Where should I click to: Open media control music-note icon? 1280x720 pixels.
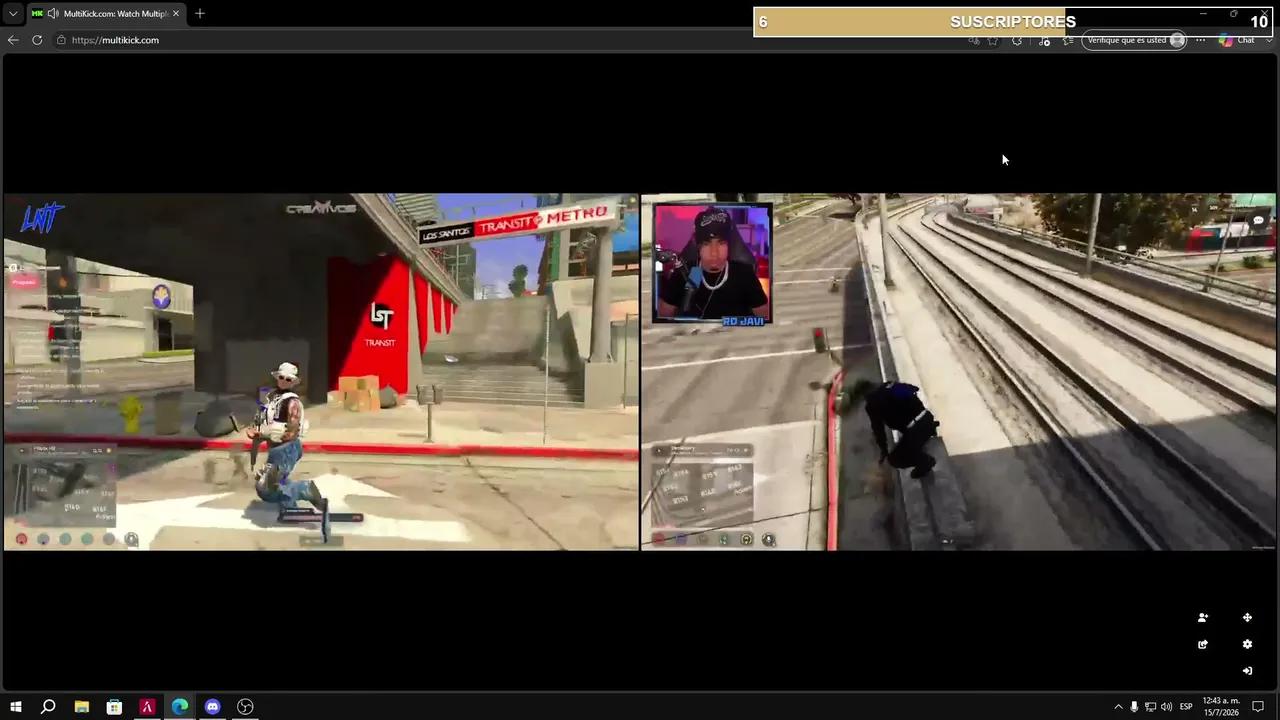click(x=1044, y=40)
